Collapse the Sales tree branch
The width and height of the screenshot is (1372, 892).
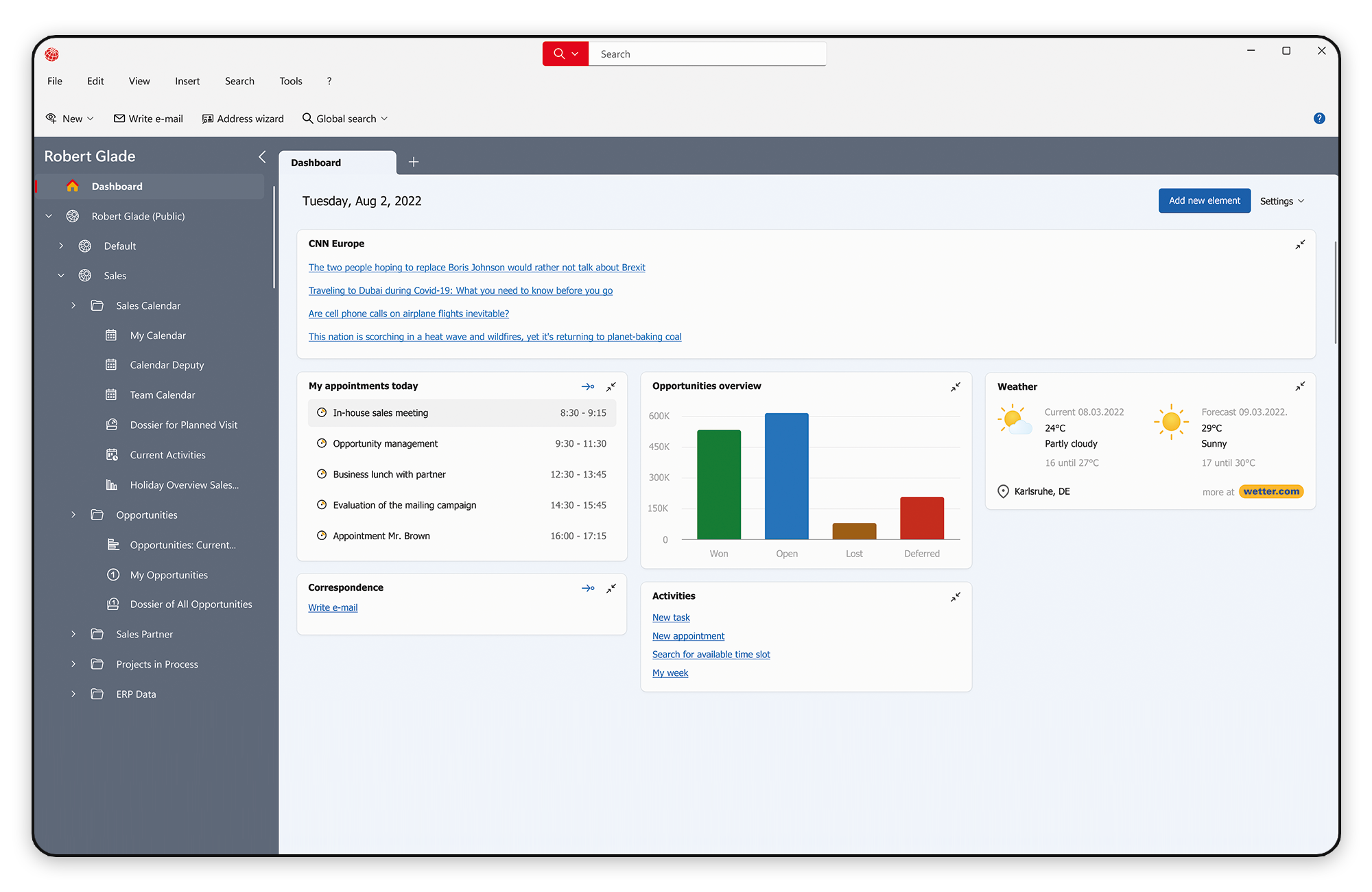coord(60,275)
